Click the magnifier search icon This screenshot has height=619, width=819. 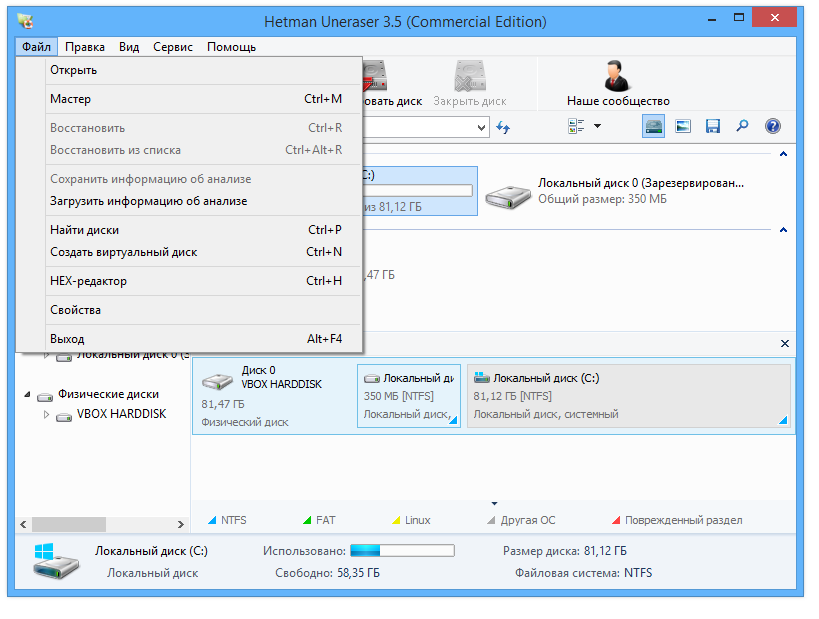[x=742, y=126]
